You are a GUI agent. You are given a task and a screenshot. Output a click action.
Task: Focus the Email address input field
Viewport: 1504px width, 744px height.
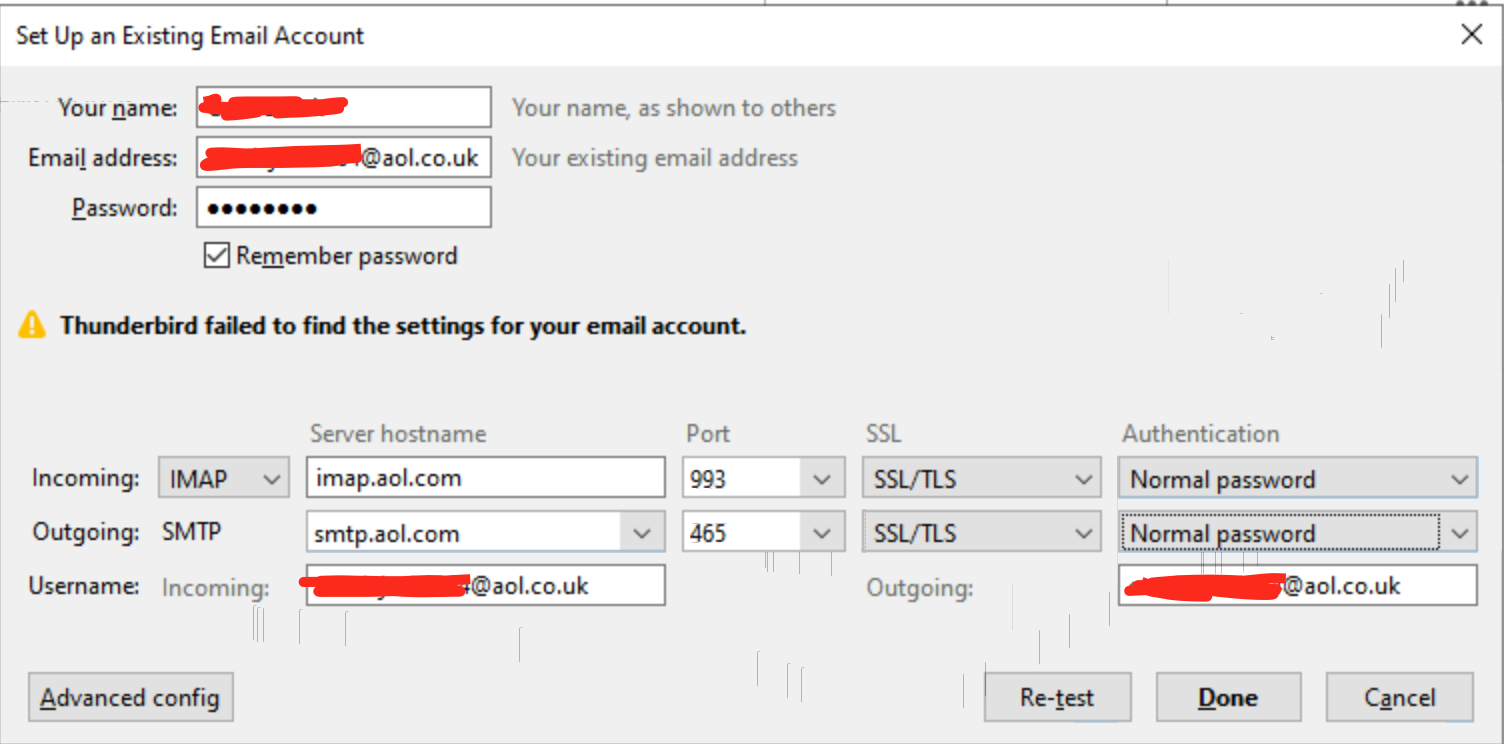point(343,157)
